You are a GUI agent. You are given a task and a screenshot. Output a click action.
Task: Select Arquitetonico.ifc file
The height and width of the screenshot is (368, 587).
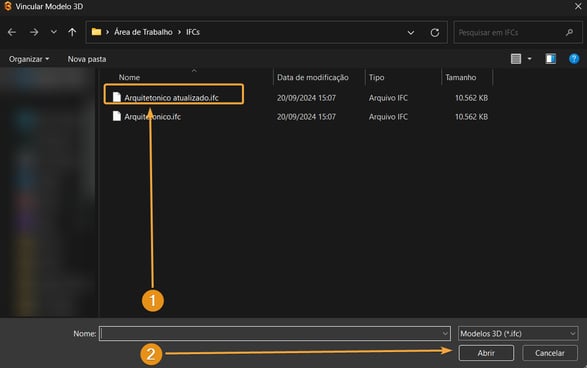tap(152, 117)
